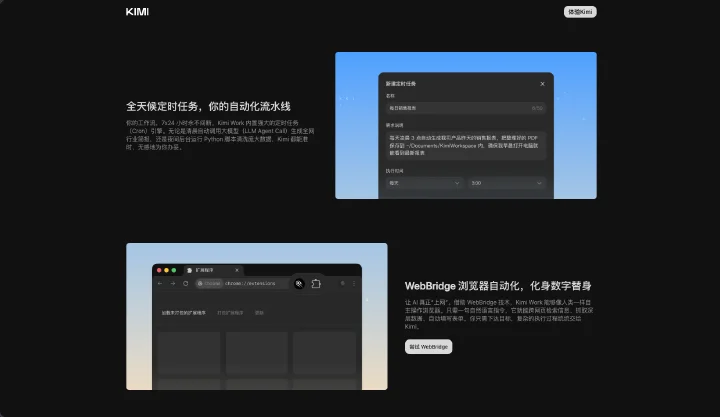Viewport: 720px width, 417px height.
Task: Click the reload icon in browser toolbar
Action: pyautogui.click(x=186, y=283)
